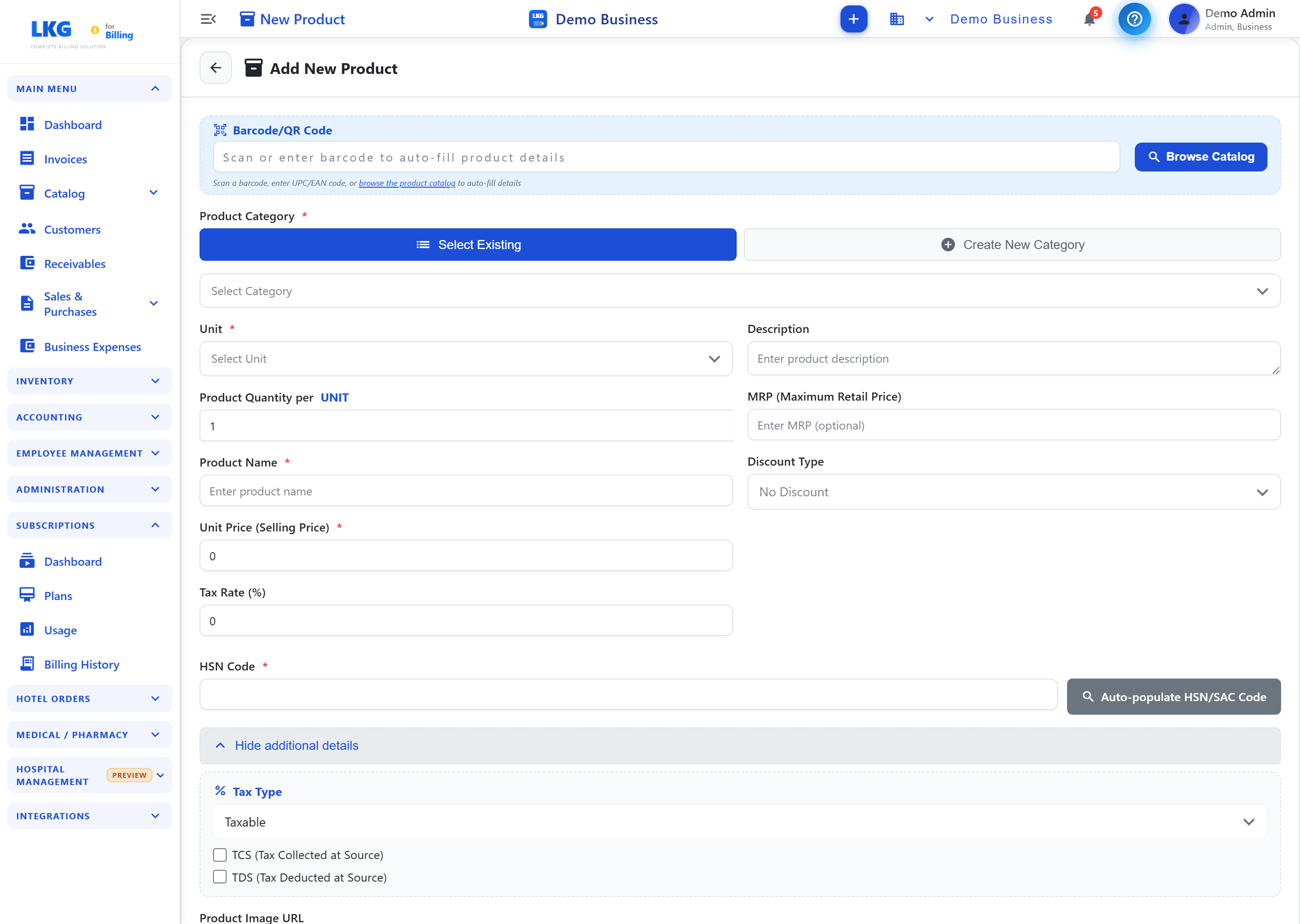This screenshot has width=1300, height=924.
Task: Click the Business Expenses wallet icon
Action: (x=27, y=346)
